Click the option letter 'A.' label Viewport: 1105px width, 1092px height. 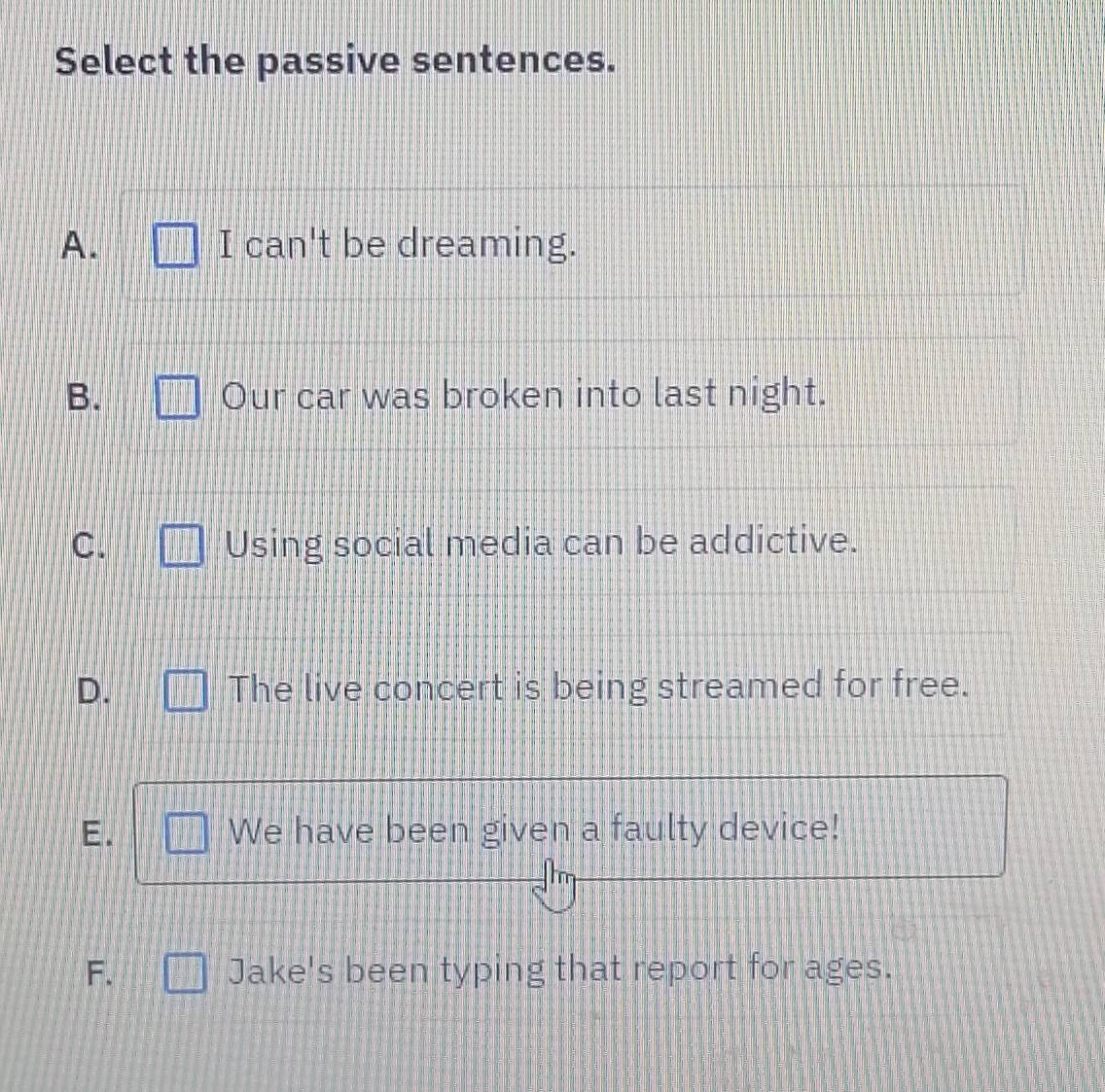[80, 245]
